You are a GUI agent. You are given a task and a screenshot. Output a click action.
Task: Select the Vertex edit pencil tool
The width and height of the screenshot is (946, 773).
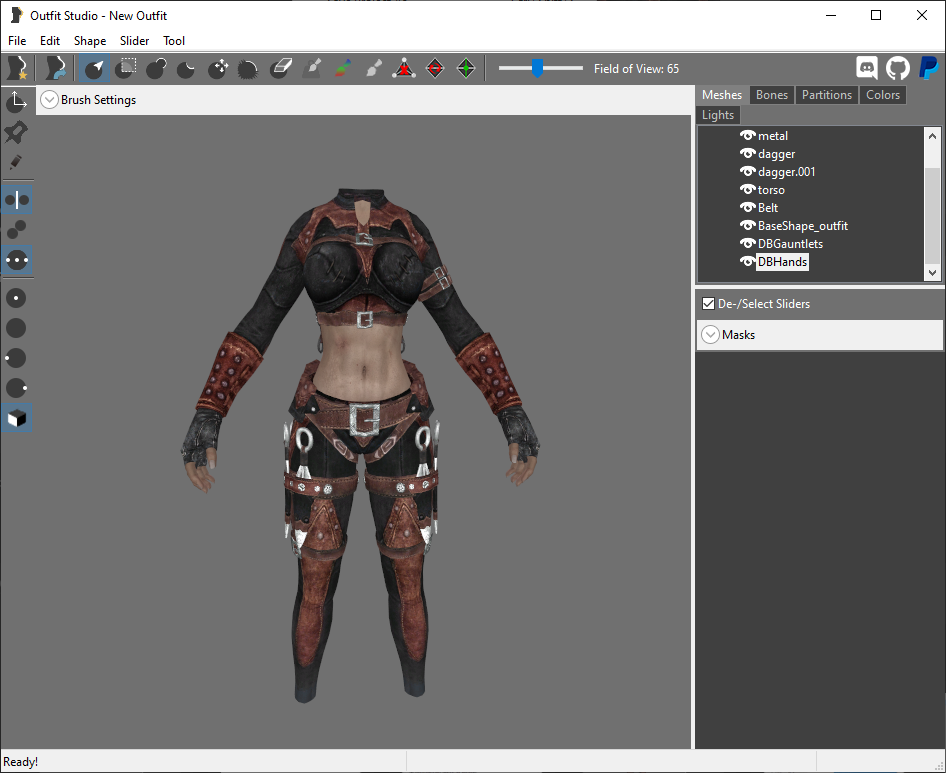[16, 162]
